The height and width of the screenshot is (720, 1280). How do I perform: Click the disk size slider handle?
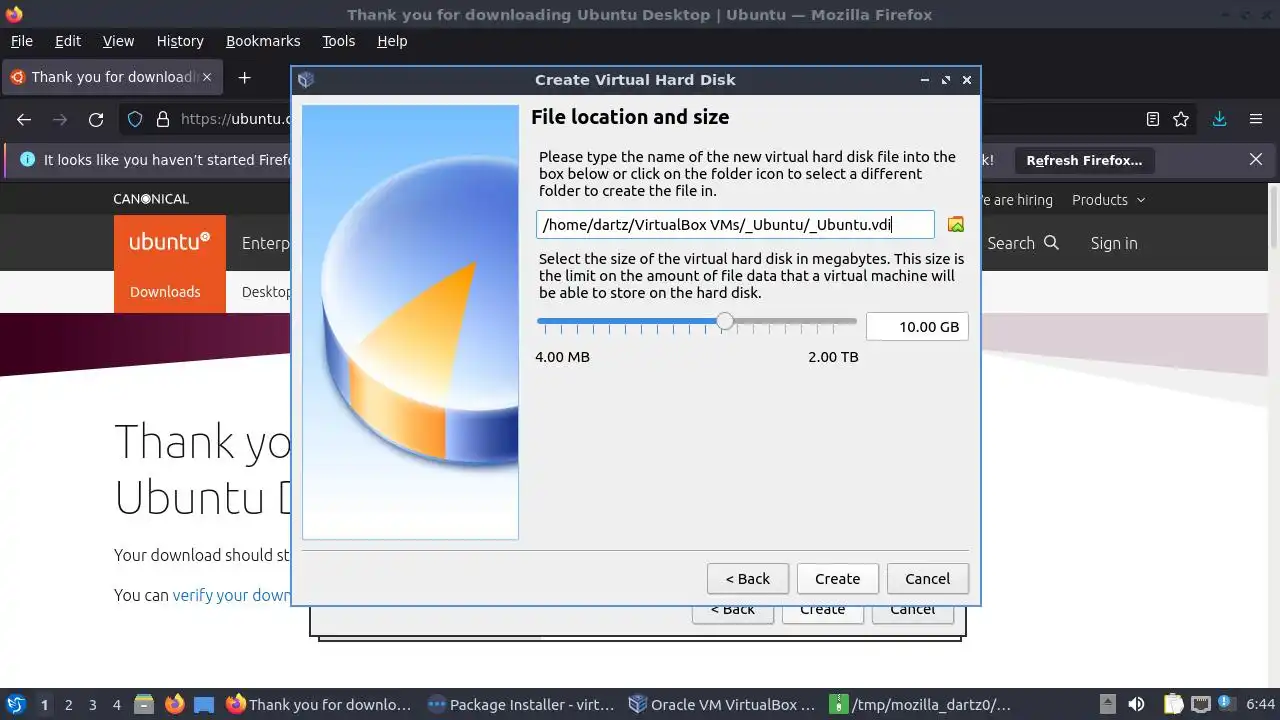coord(725,322)
